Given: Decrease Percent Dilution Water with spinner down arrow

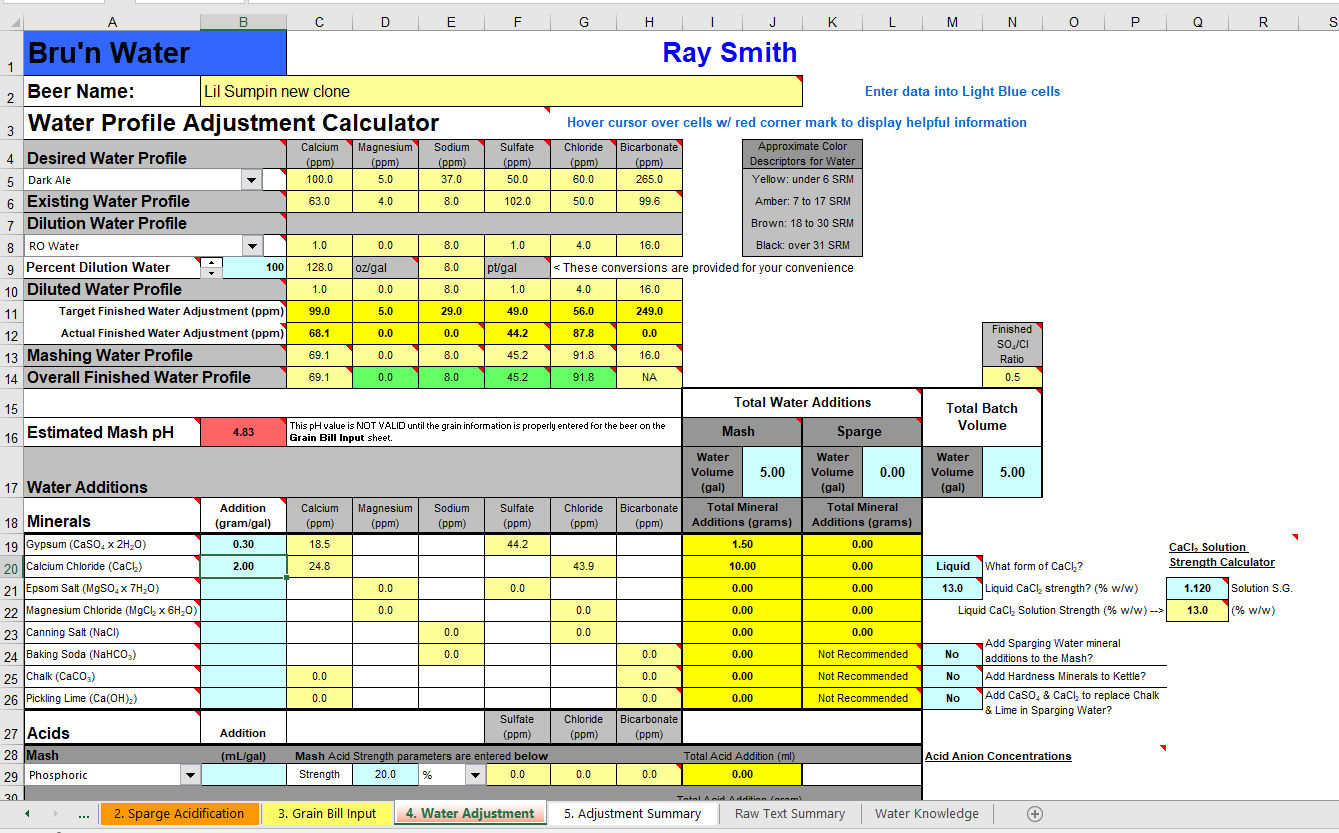Looking at the screenshot, I should (211, 273).
